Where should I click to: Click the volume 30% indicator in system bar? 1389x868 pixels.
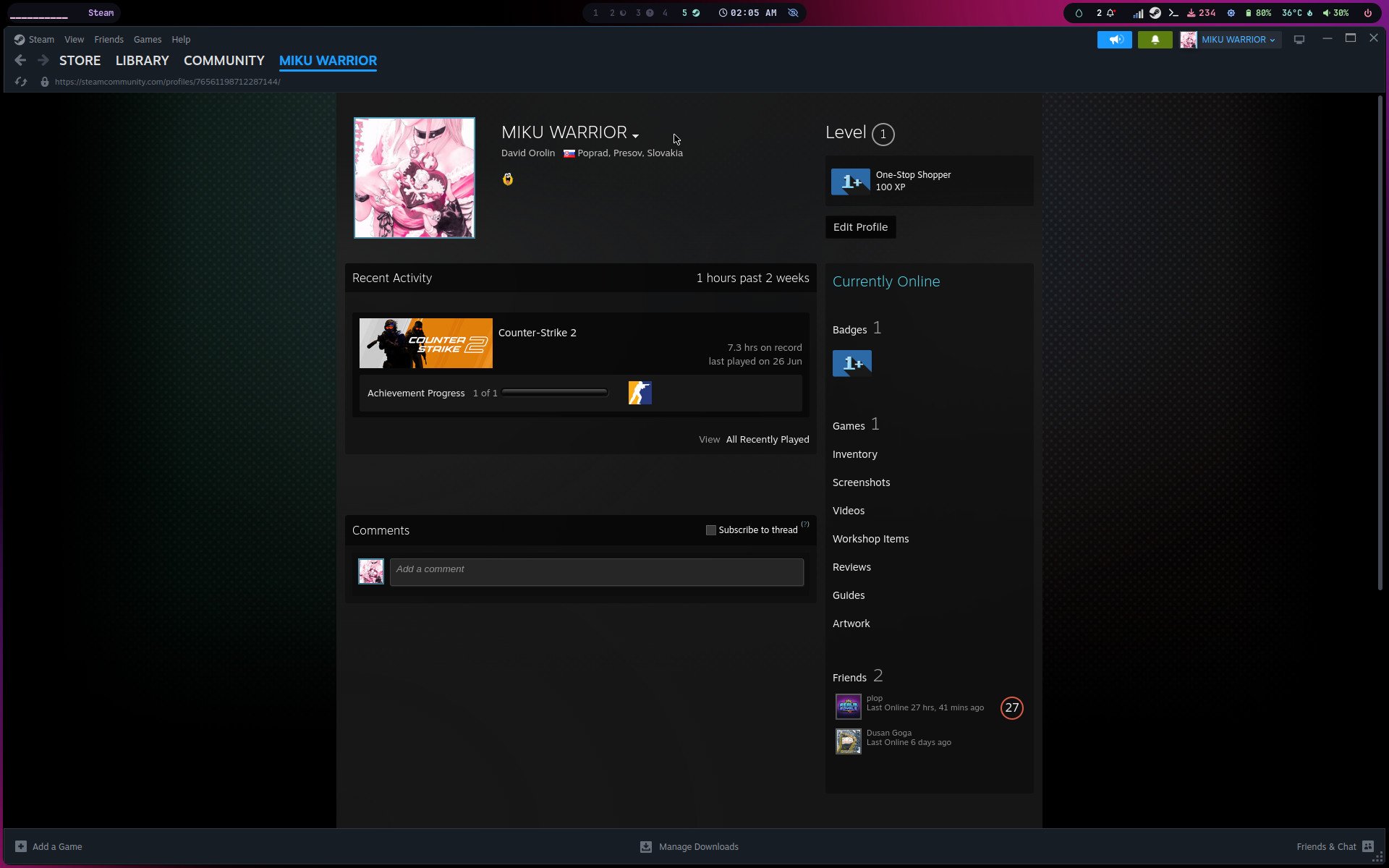coord(1335,13)
